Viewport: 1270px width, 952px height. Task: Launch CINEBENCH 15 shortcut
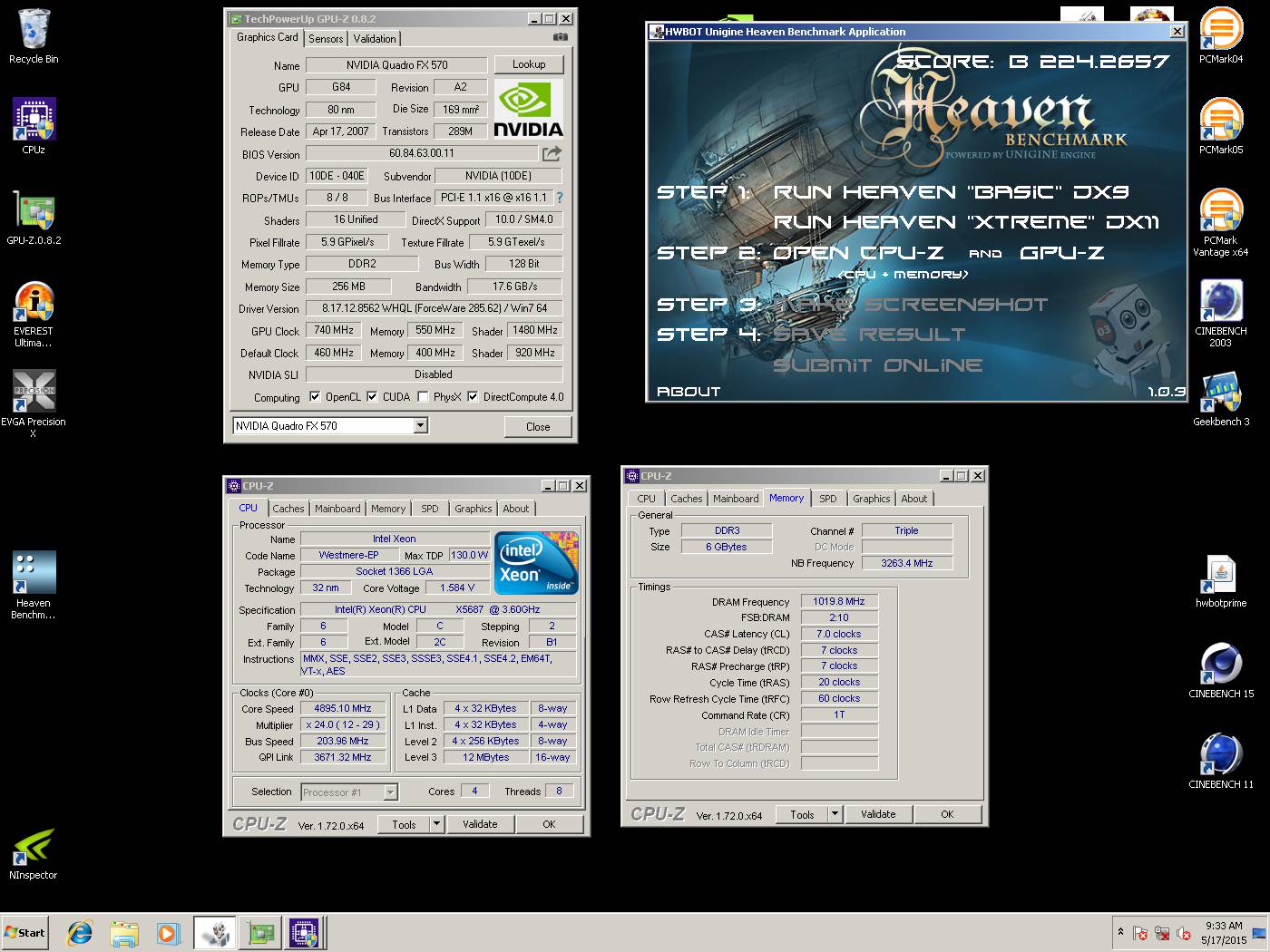(1221, 671)
